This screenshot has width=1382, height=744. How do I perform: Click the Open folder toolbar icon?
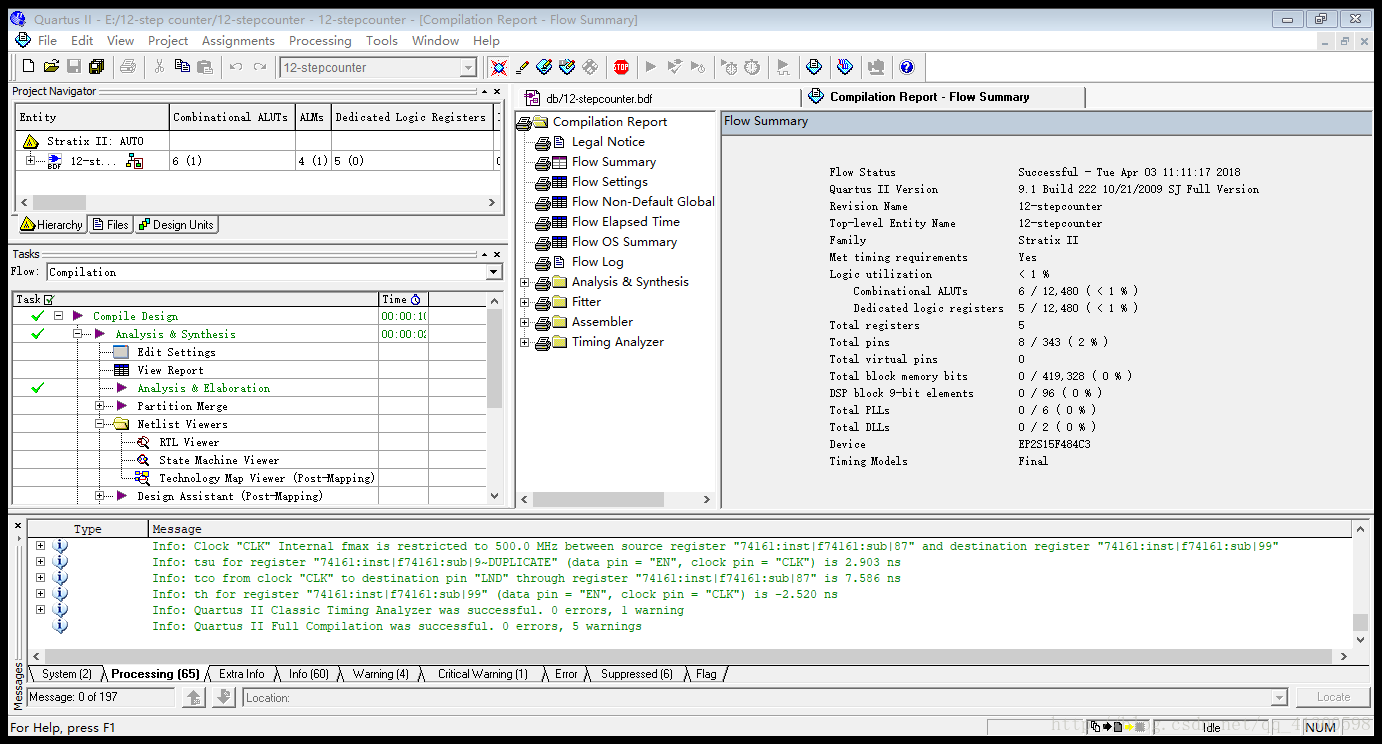[50, 67]
